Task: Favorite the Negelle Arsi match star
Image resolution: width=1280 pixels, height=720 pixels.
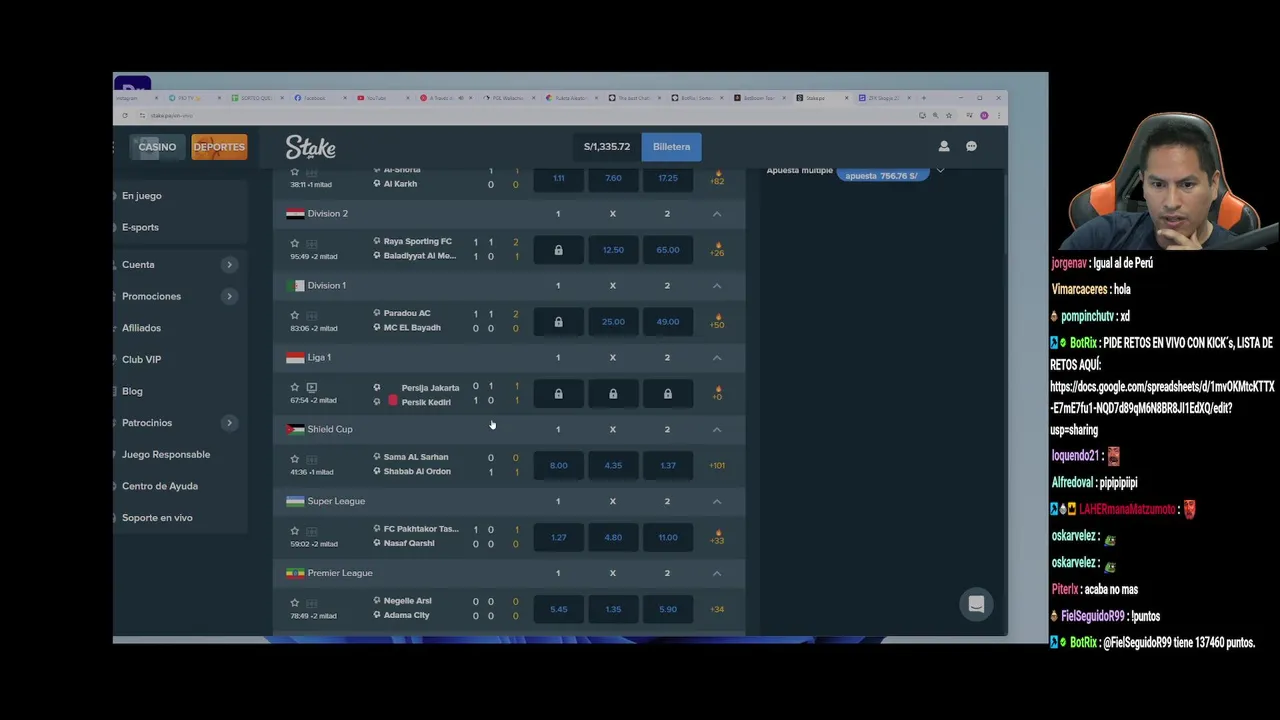Action: point(294,603)
